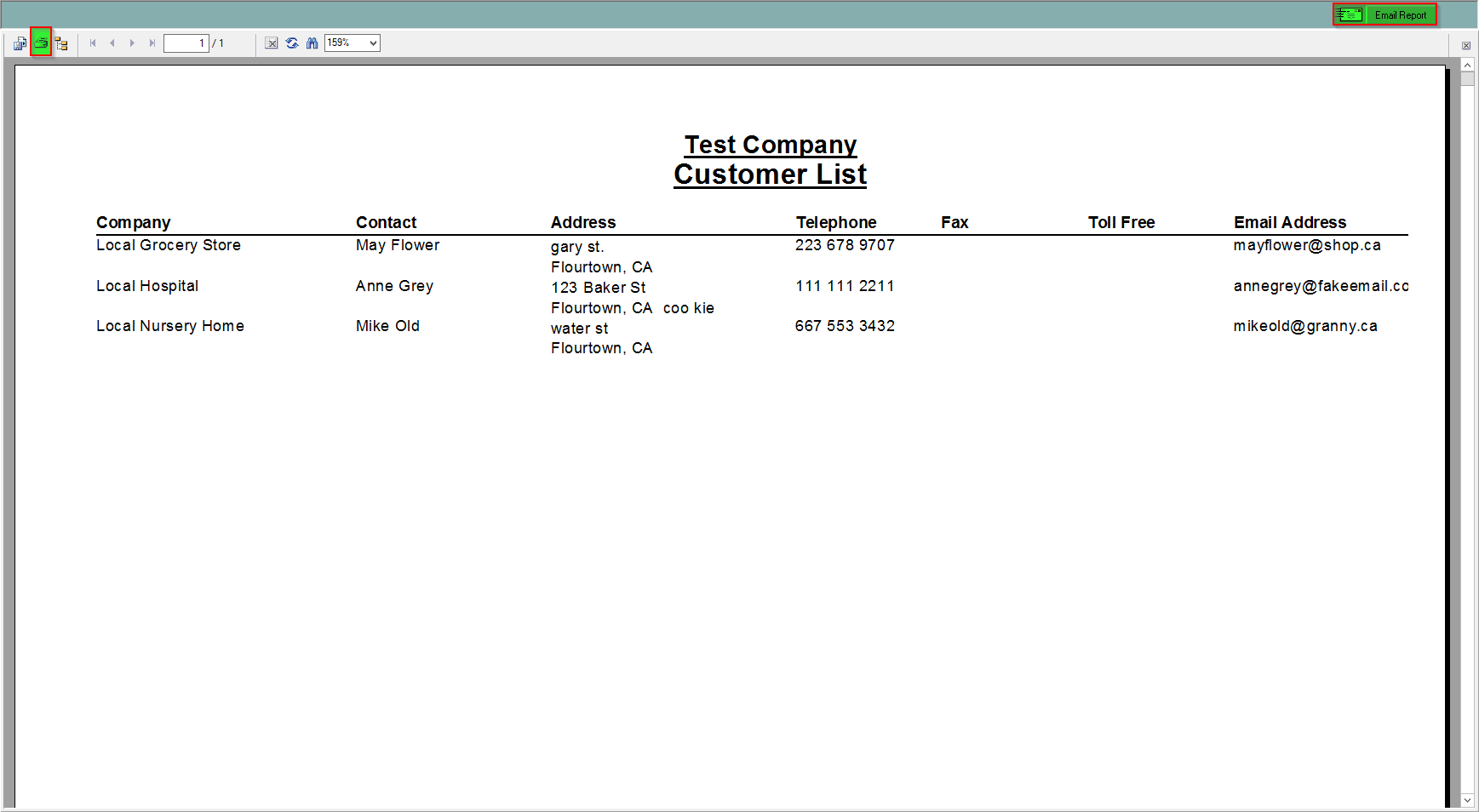Open the Find text search using binoculars icon

click(312, 43)
